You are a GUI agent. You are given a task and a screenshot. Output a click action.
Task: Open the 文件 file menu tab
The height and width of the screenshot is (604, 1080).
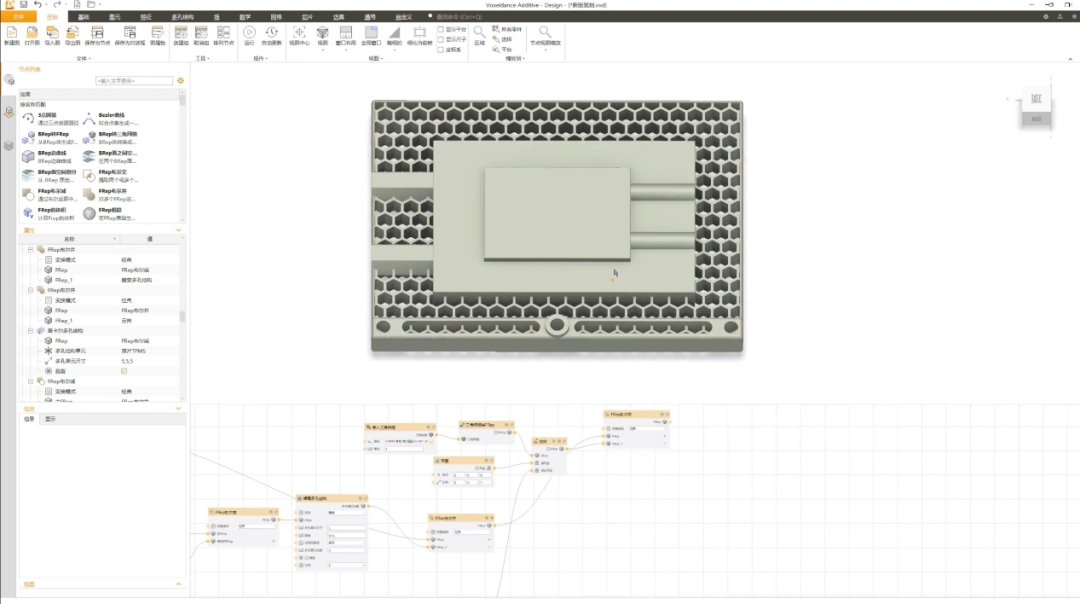(19, 17)
